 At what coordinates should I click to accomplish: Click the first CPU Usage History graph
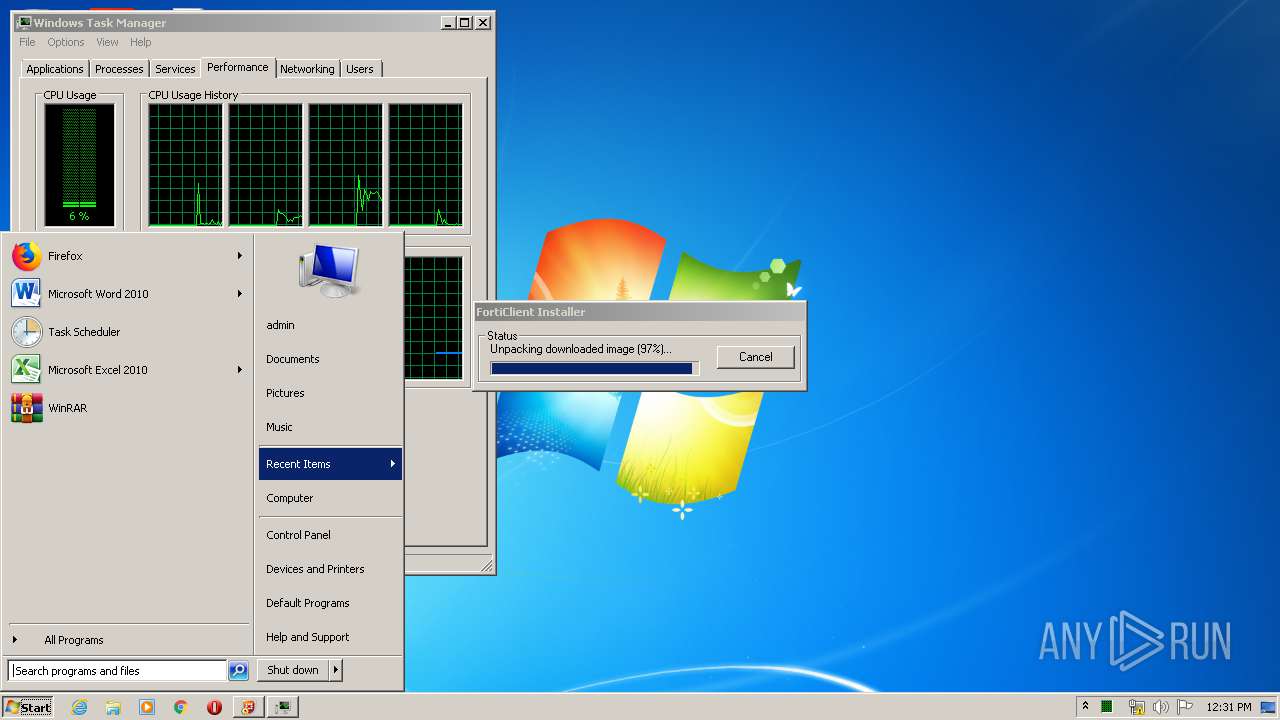(186, 165)
